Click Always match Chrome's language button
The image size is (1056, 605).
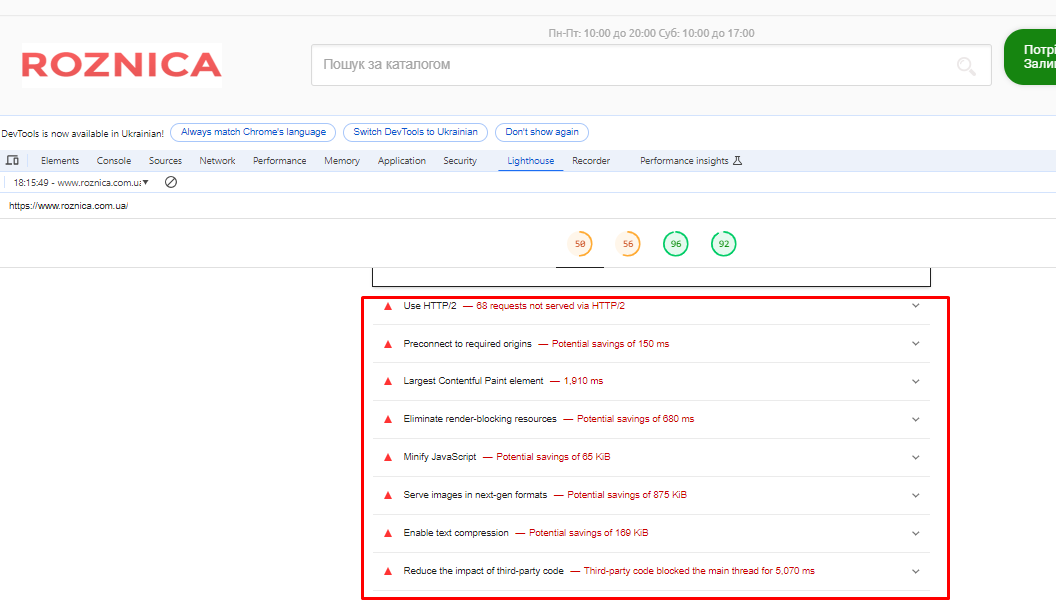coord(253,132)
